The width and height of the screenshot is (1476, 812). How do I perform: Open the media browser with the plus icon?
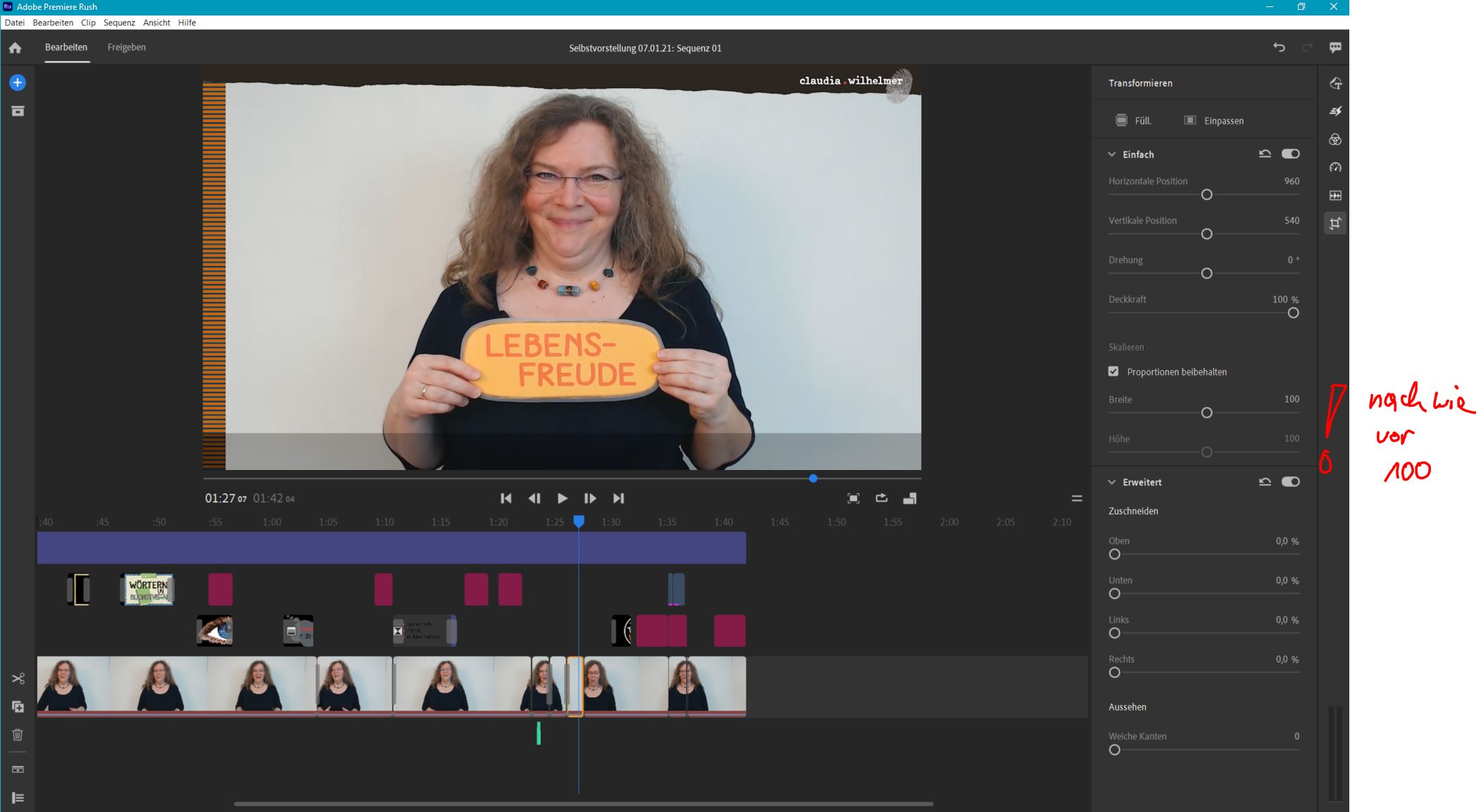pyautogui.click(x=18, y=82)
